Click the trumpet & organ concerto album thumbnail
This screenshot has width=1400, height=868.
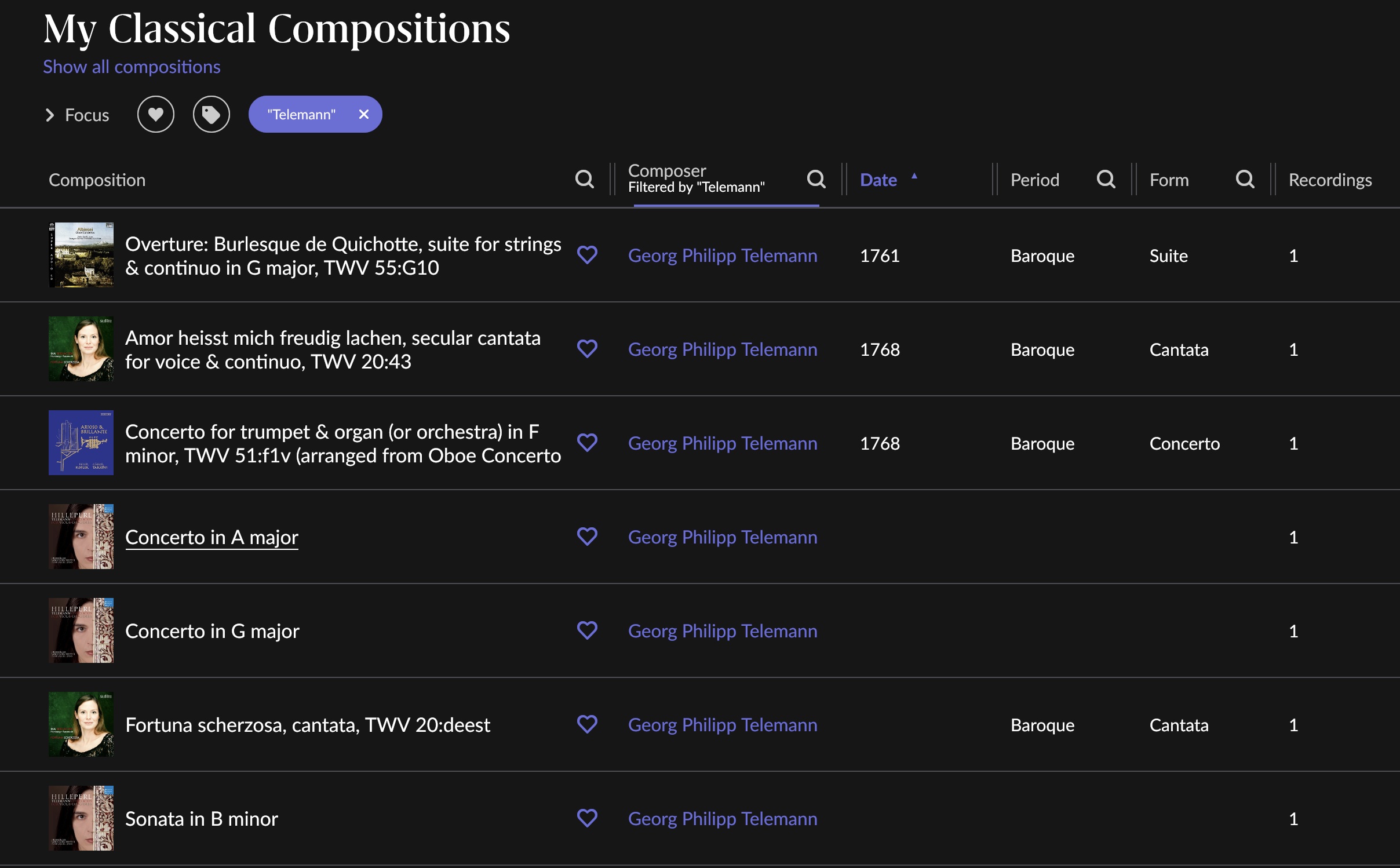(x=81, y=443)
